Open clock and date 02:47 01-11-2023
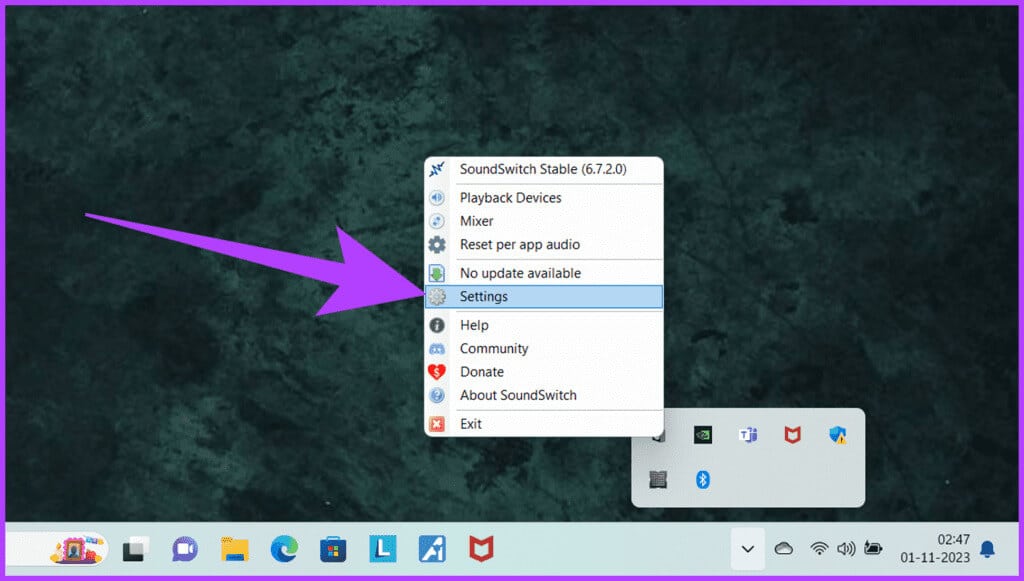 (935, 548)
